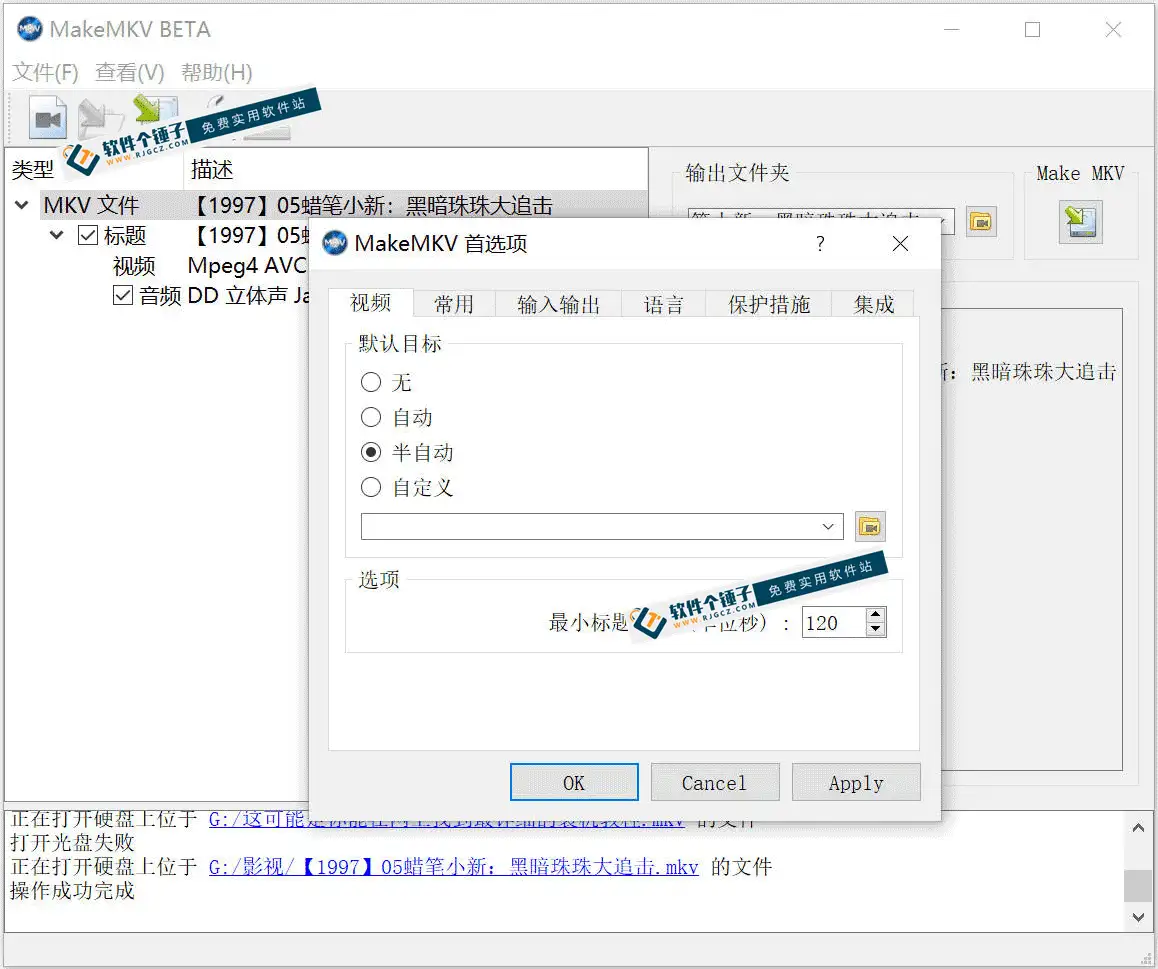Increase minimum title length with up arrow

tap(876, 616)
